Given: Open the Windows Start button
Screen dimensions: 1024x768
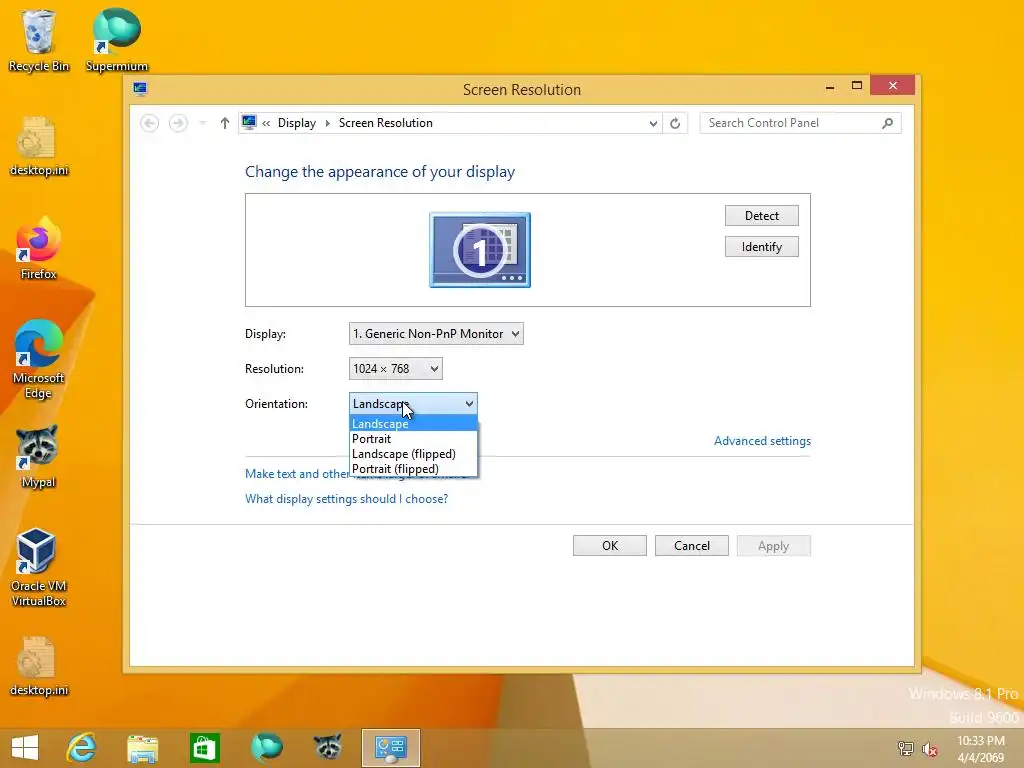Looking at the screenshot, I should (25, 748).
